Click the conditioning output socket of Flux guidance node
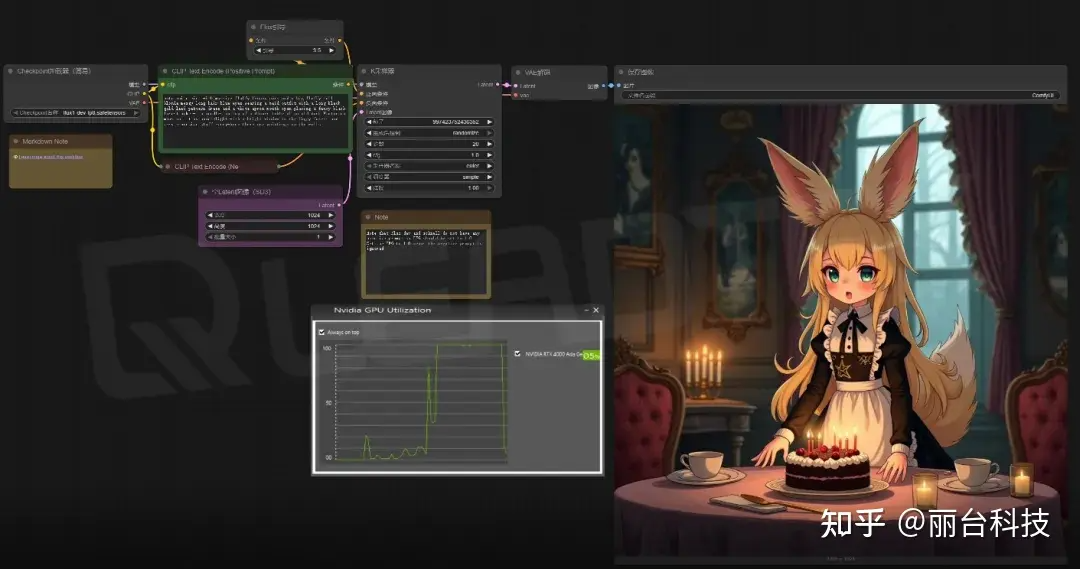This screenshot has height=569, width=1080. [339, 41]
